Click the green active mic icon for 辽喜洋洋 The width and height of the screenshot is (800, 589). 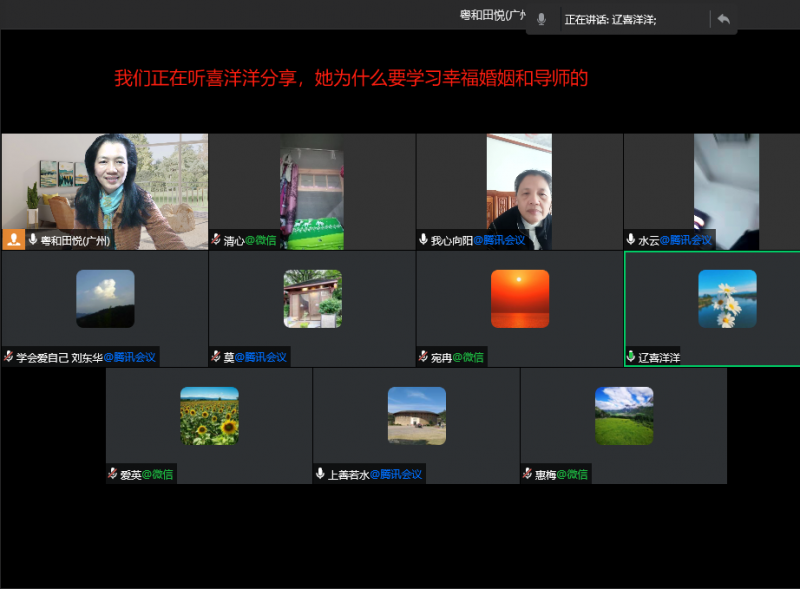click(x=631, y=357)
